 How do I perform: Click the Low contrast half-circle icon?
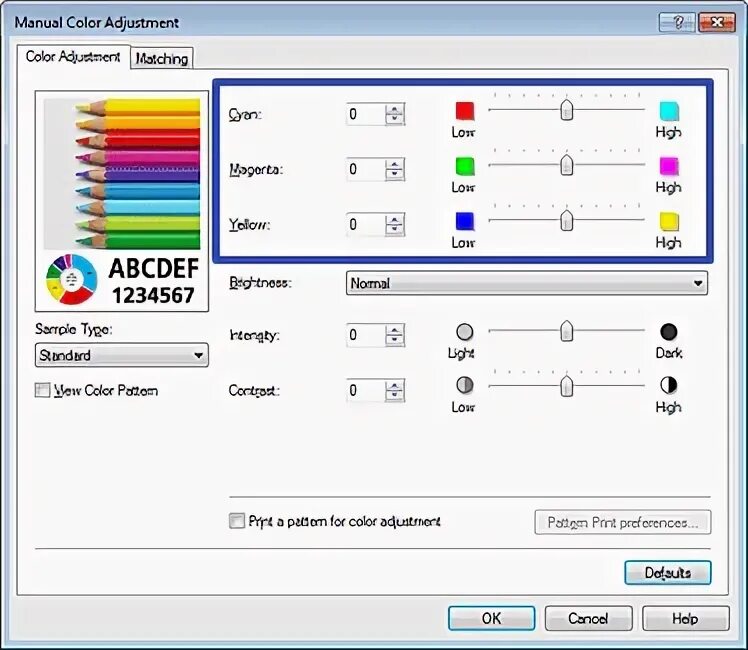pos(465,385)
